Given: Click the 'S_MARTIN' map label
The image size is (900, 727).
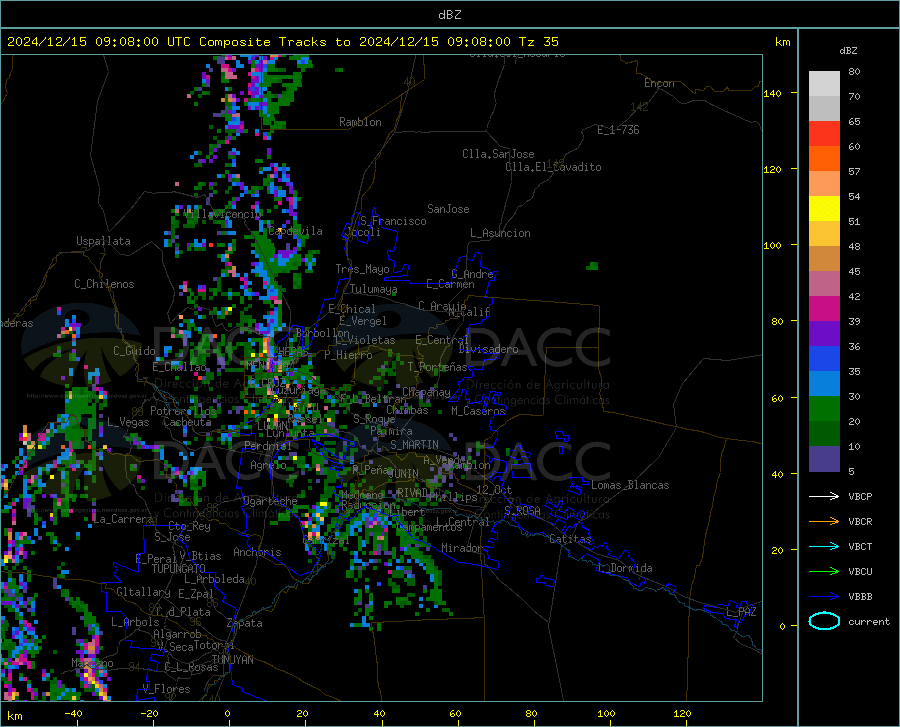Looking at the screenshot, I should point(414,445).
